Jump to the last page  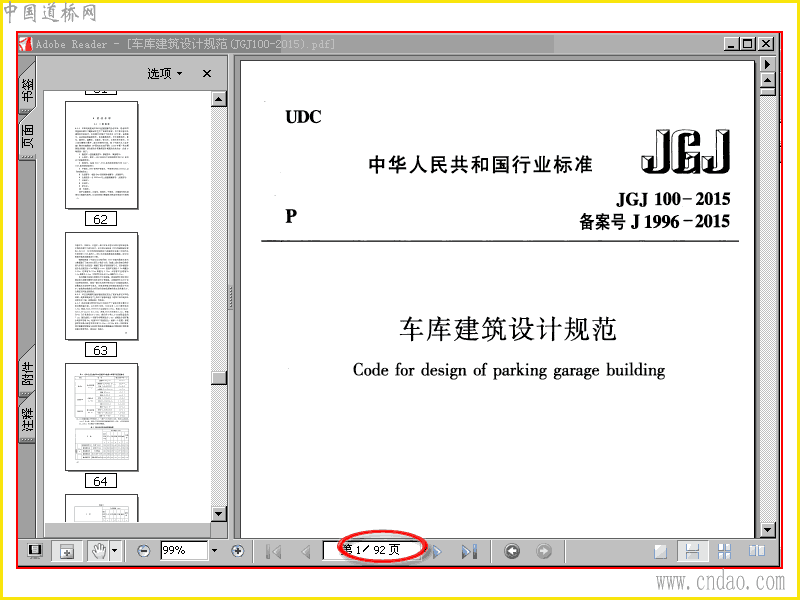pyautogui.click(x=469, y=552)
